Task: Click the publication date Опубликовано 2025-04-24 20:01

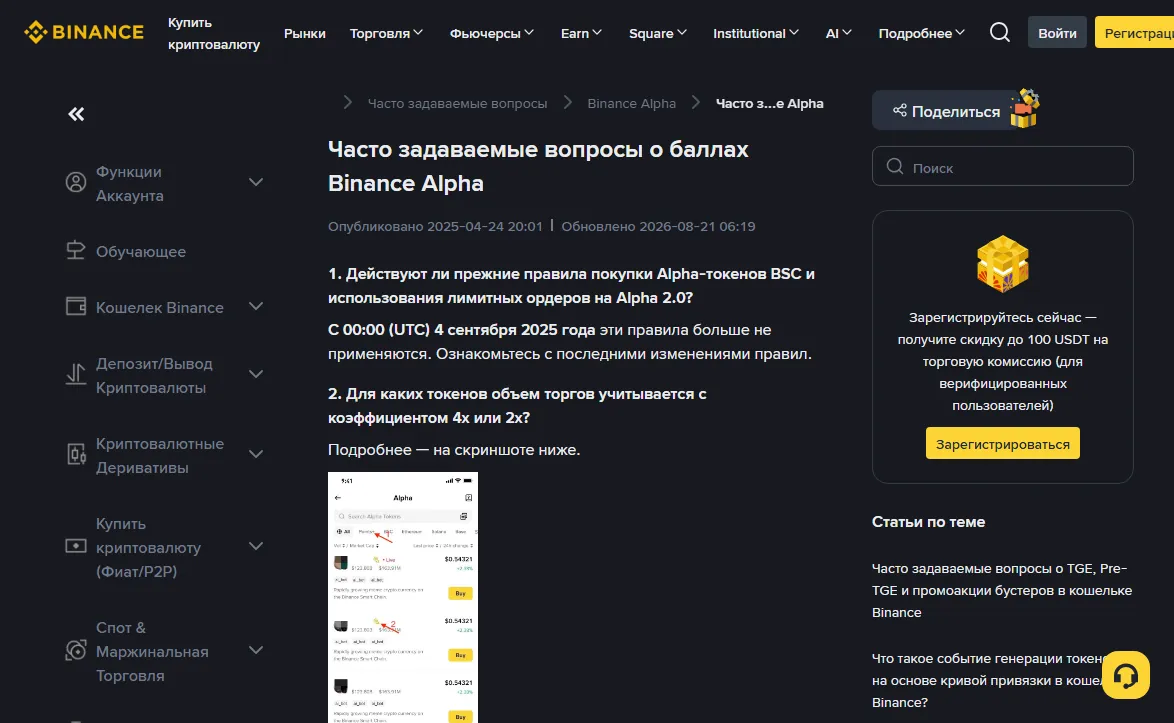Action: [x=435, y=226]
